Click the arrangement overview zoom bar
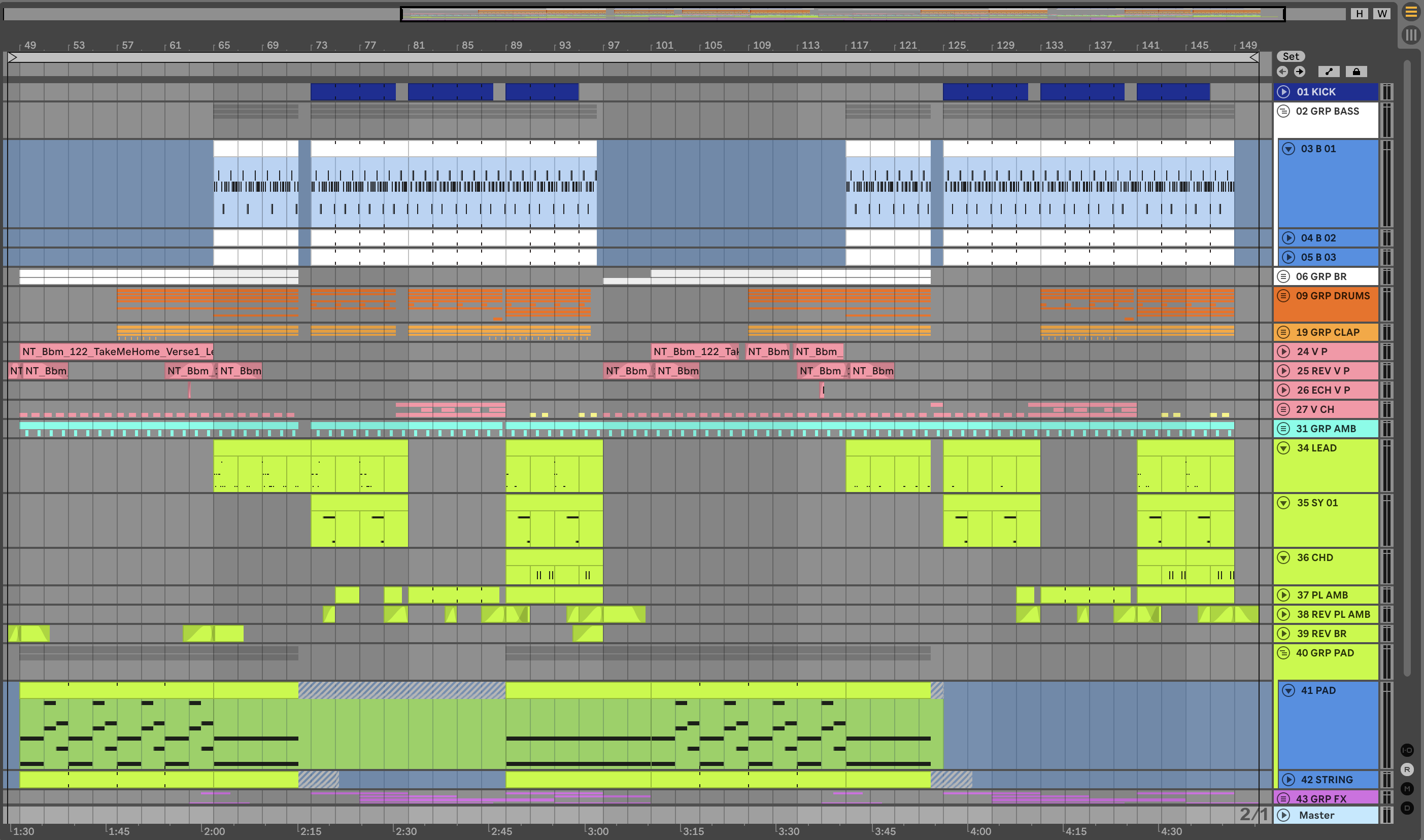The width and height of the screenshot is (1424, 840). 842,14
